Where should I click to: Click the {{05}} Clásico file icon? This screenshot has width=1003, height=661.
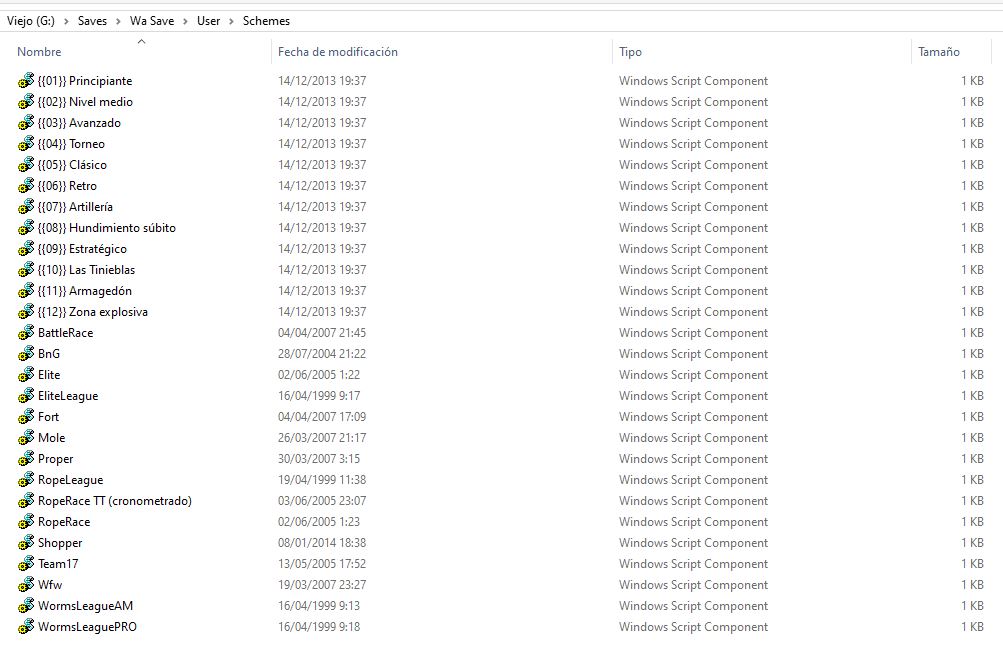coord(26,165)
